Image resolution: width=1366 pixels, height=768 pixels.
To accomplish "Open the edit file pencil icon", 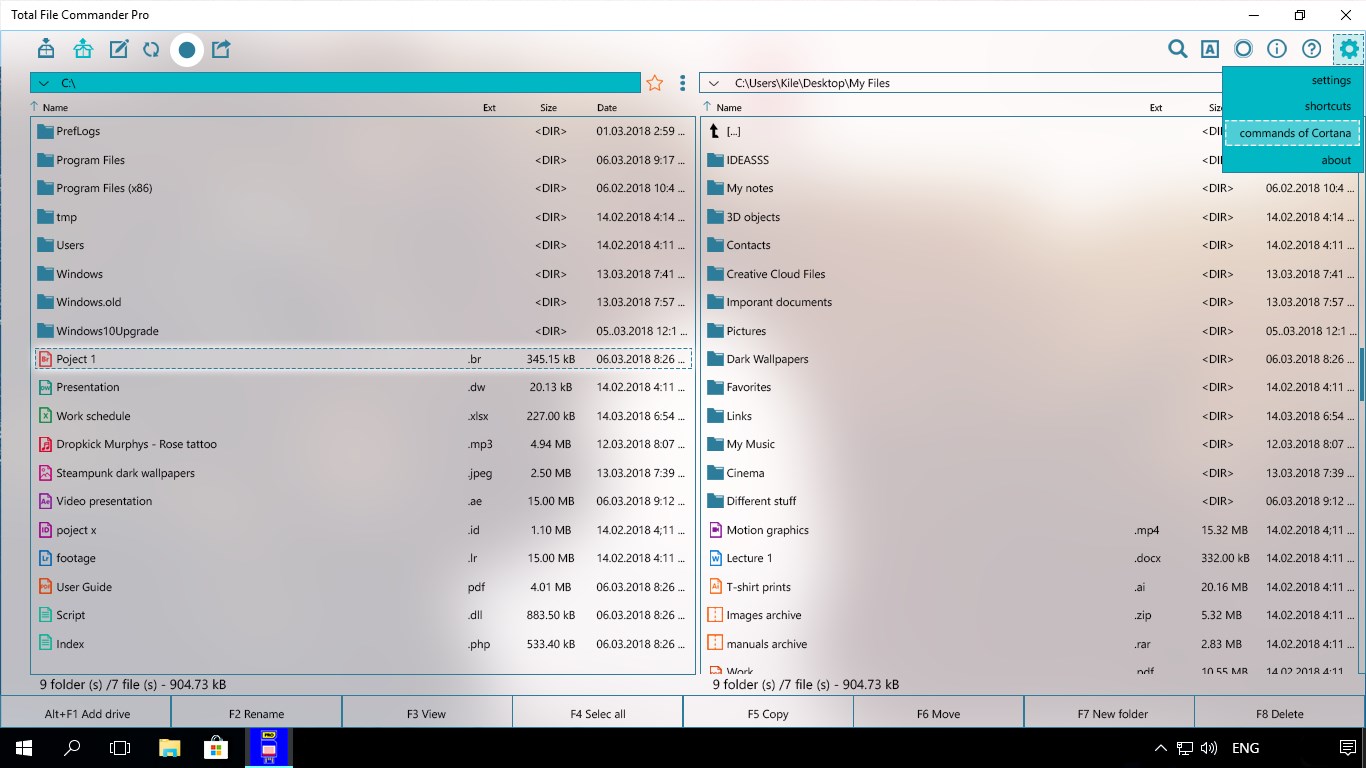I will 119,49.
